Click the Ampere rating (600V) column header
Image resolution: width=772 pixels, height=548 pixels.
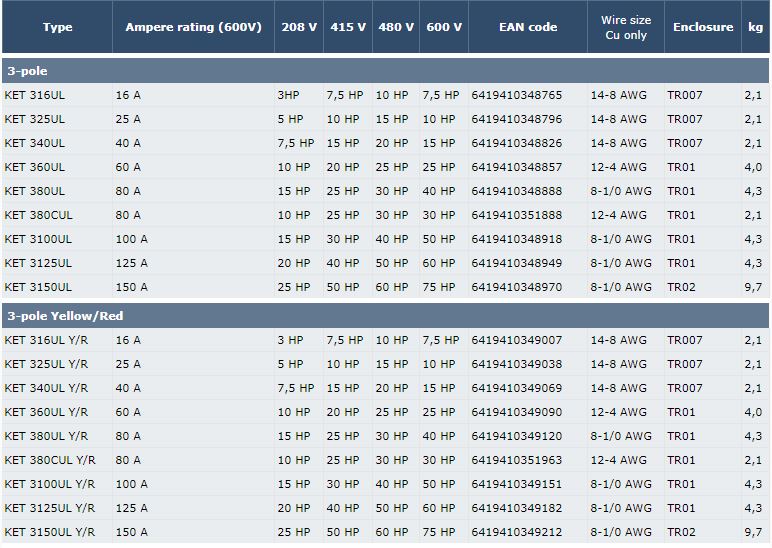(x=193, y=27)
